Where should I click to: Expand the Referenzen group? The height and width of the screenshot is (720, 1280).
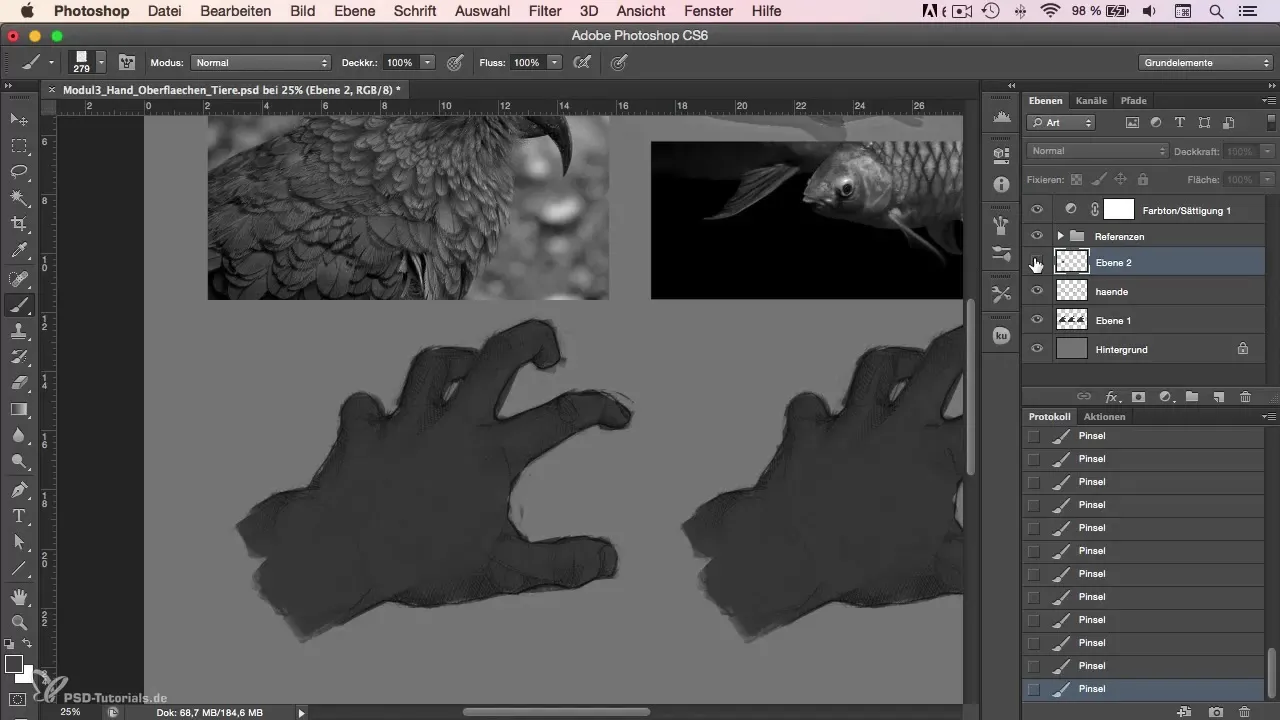point(1059,236)
